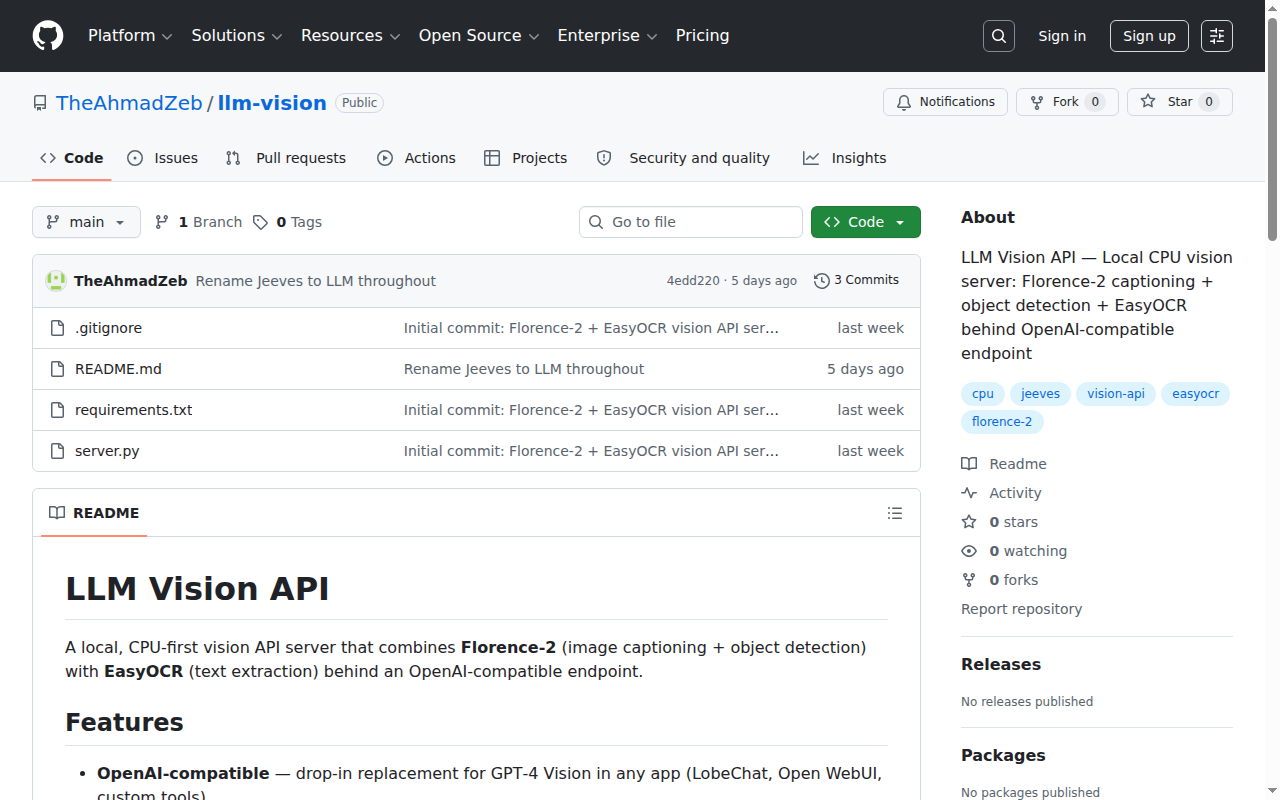The width and height of the screenshot is (1280, 800).
Task: Click the florence-2 topic tag
Action: coord(1002,422)
